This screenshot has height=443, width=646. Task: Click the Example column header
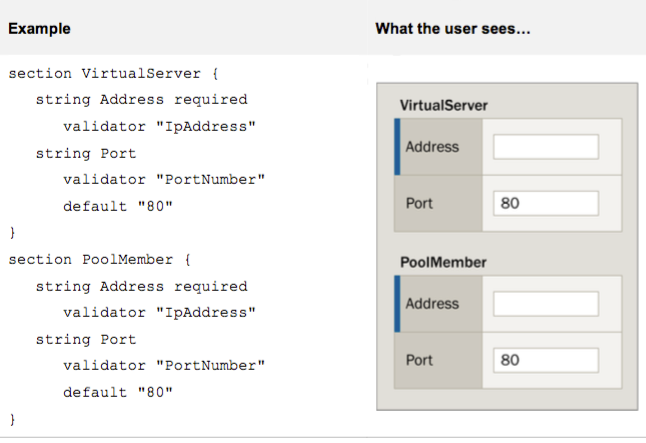pyautogui.click(x=39, y=29)
